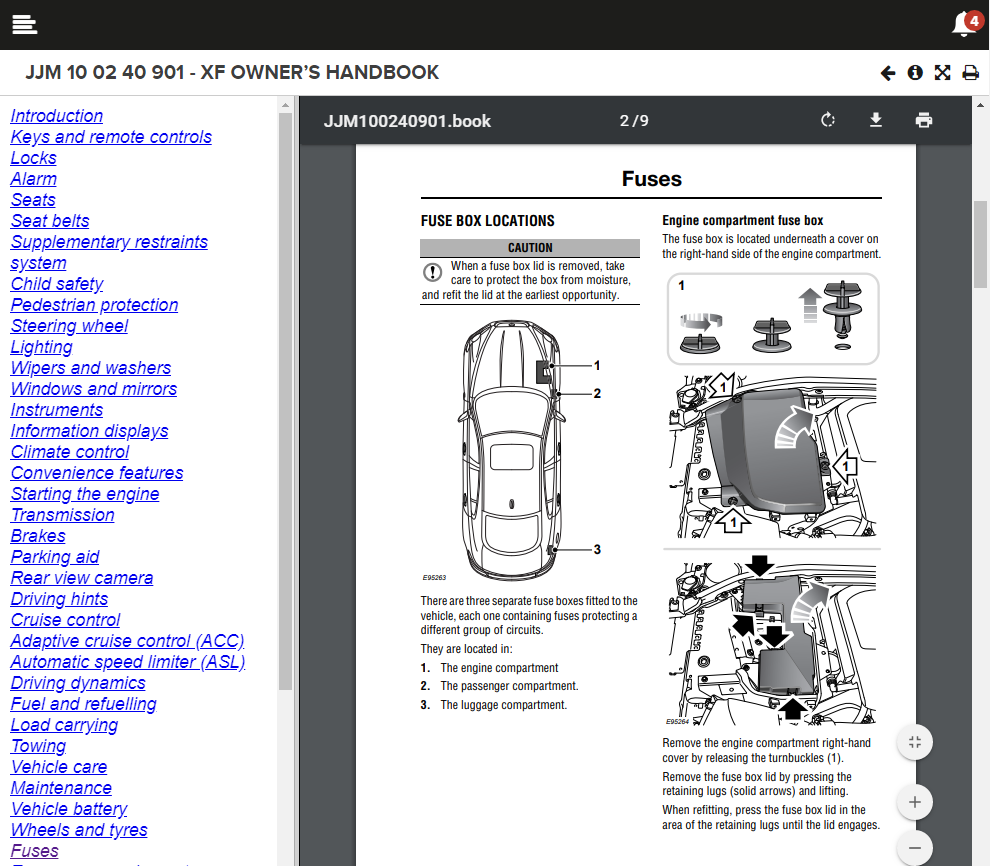This screenshot has height=866, width=990.
Task: Expand handbook to fullscreen
Action: pos(942,73)
